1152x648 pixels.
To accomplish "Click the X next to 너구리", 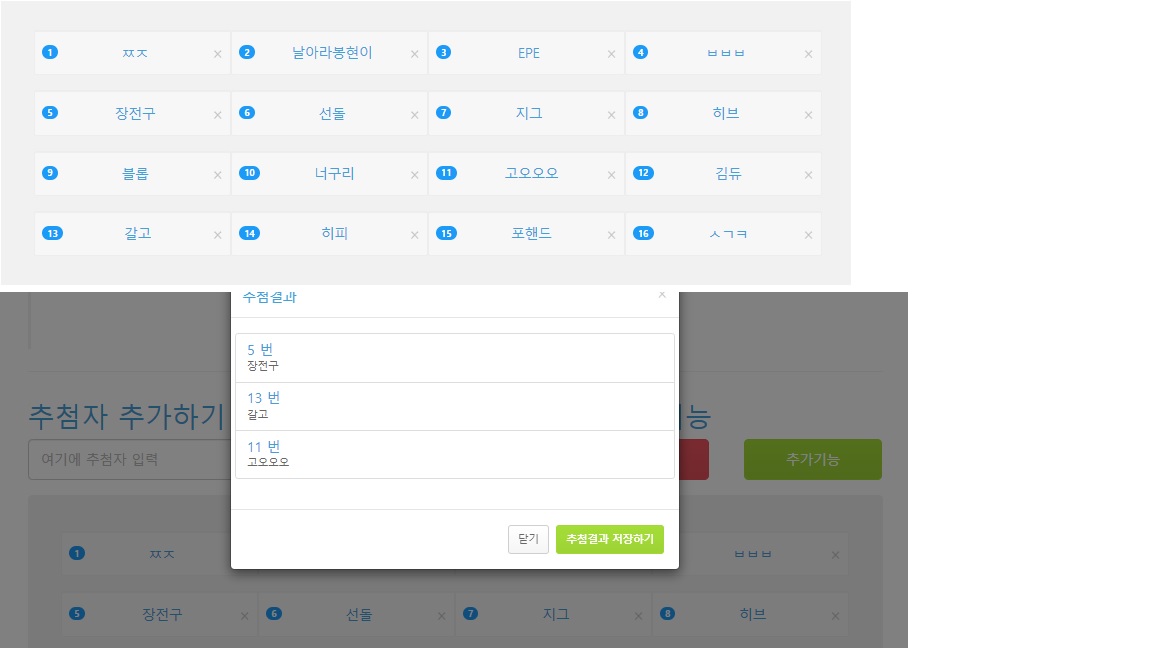I will [x=414, y=175].
